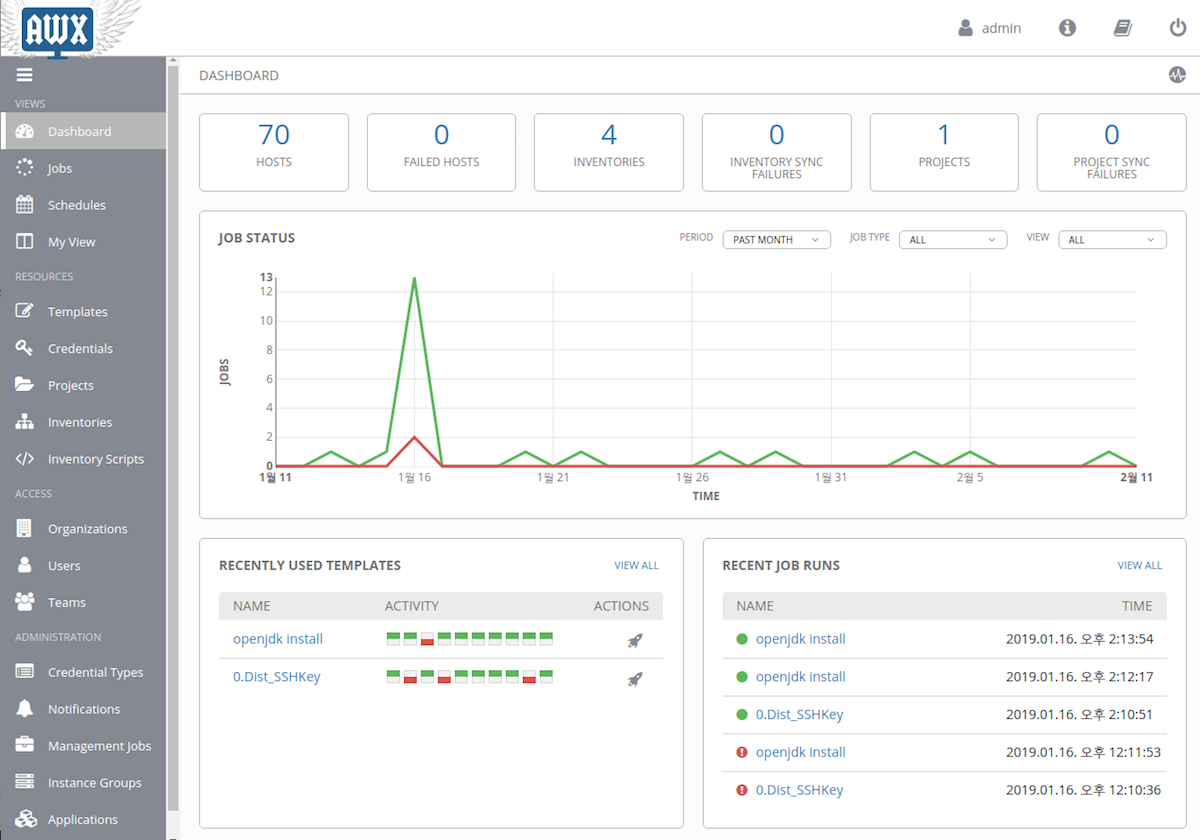Viewport: 1200px width, 840px height.
Task: Open the activity stream icon
Action: [x=1177, y=75]
